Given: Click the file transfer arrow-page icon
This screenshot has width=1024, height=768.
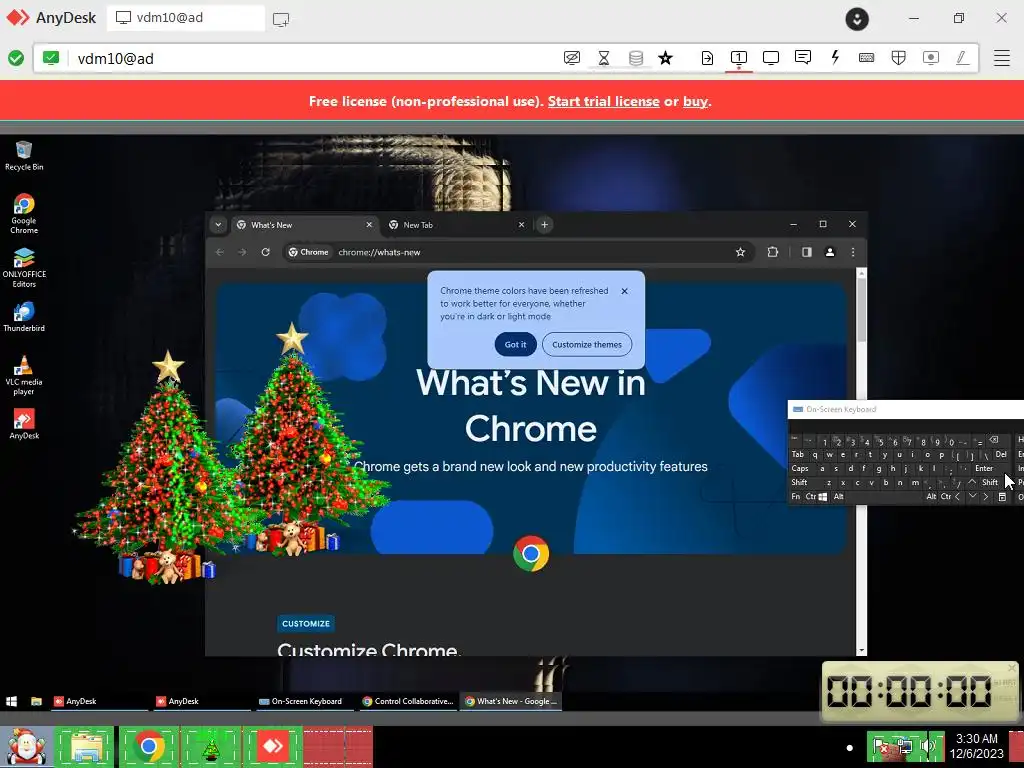Looking at the screenshot, I should coord(707,58).
